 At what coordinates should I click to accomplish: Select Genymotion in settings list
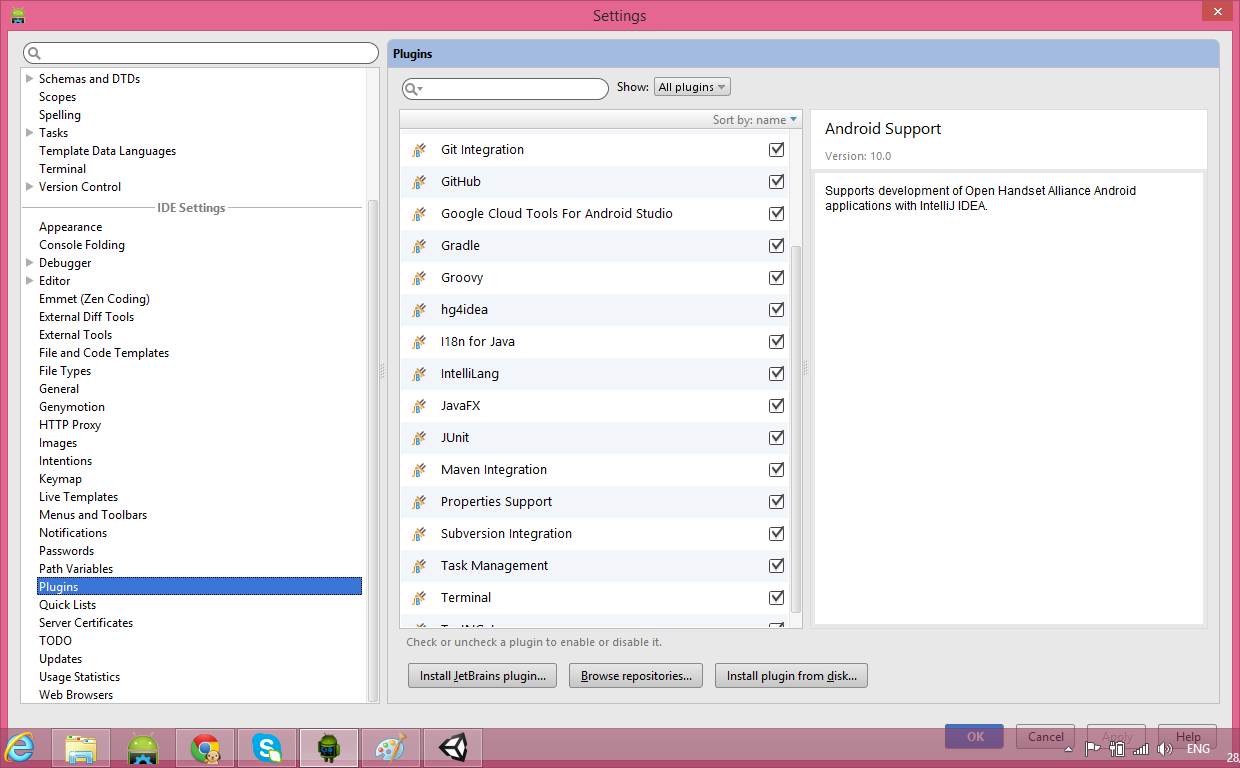[72, 407]
